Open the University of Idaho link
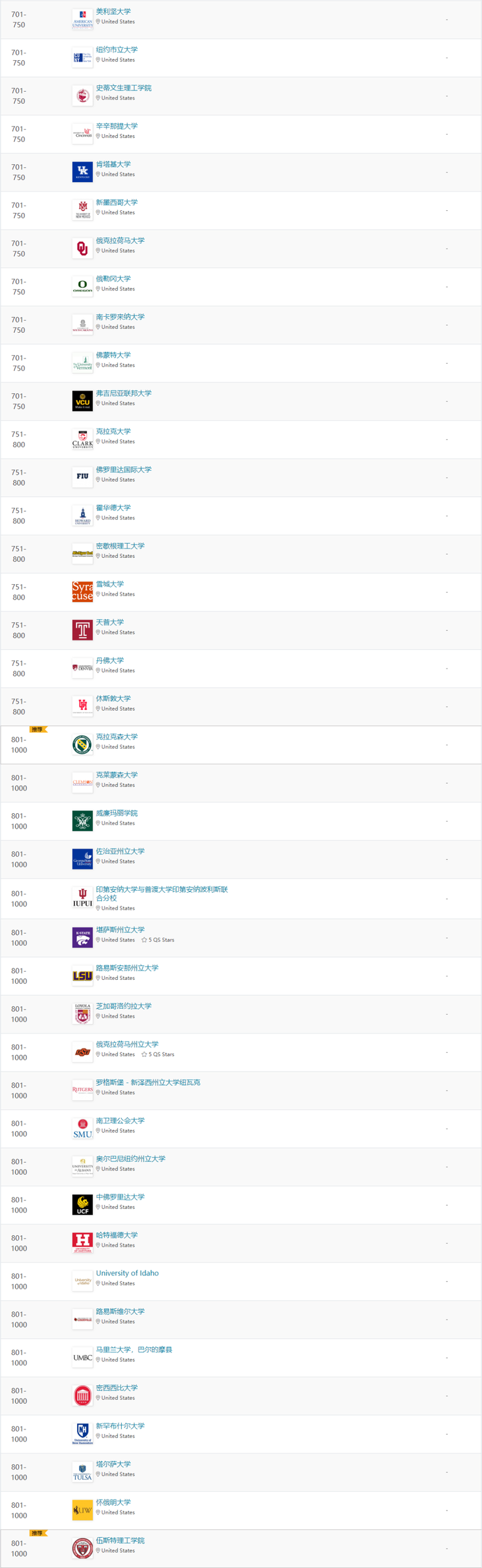Viewport: 482px width, 1568px height. pyautogui.click(x=127, y=1273)
